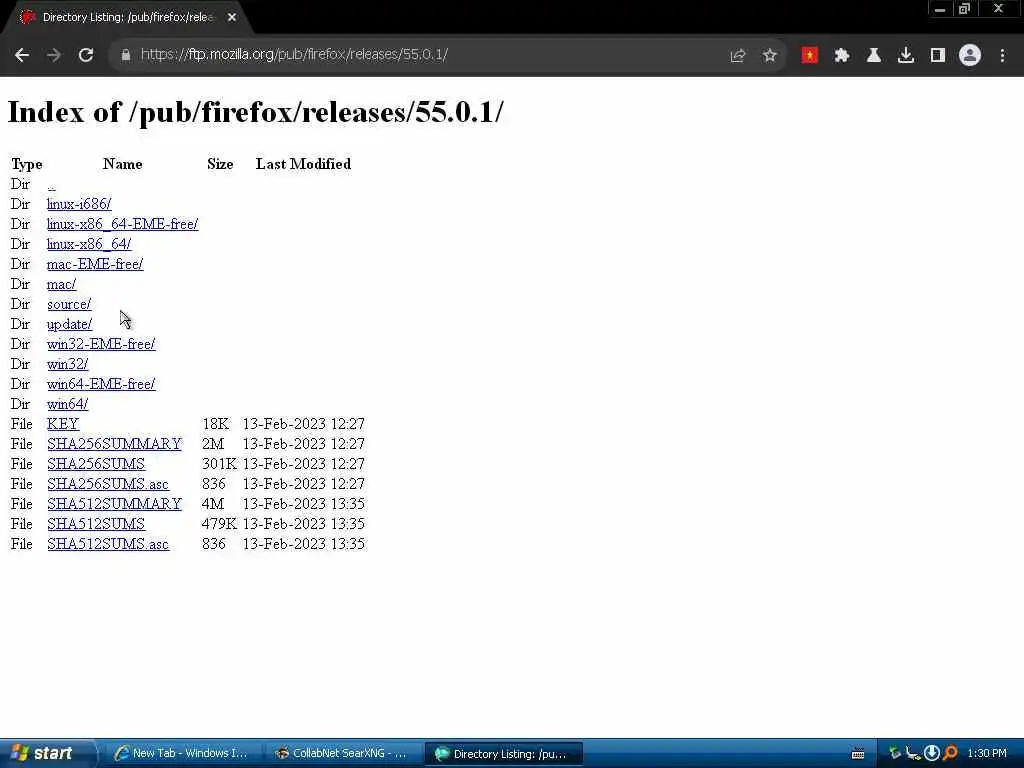Open the linux-x86_64-EME-free/ directory
The width and height of the screenshot is (1024, 768).
coord(123,224)
